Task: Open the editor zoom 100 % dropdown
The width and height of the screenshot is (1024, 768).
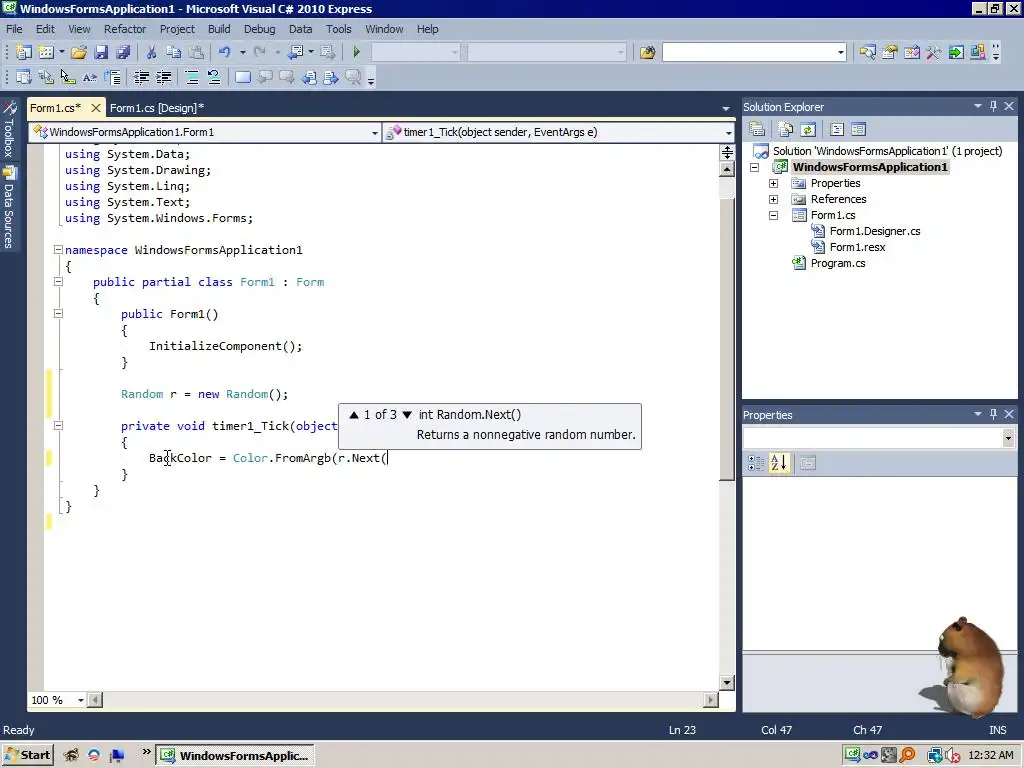Action: 81,700
